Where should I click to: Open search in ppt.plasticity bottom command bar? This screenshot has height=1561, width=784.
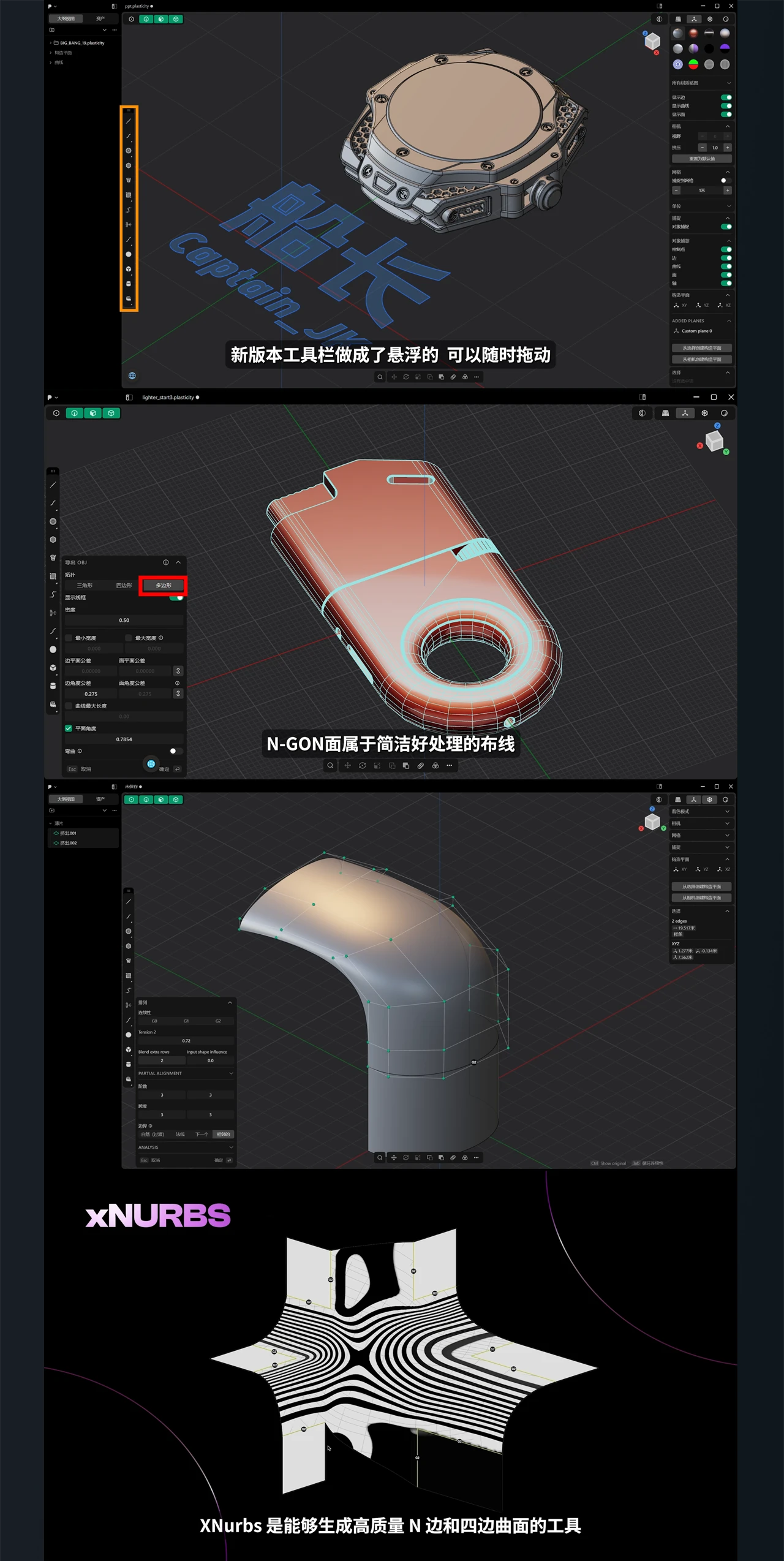380,377
